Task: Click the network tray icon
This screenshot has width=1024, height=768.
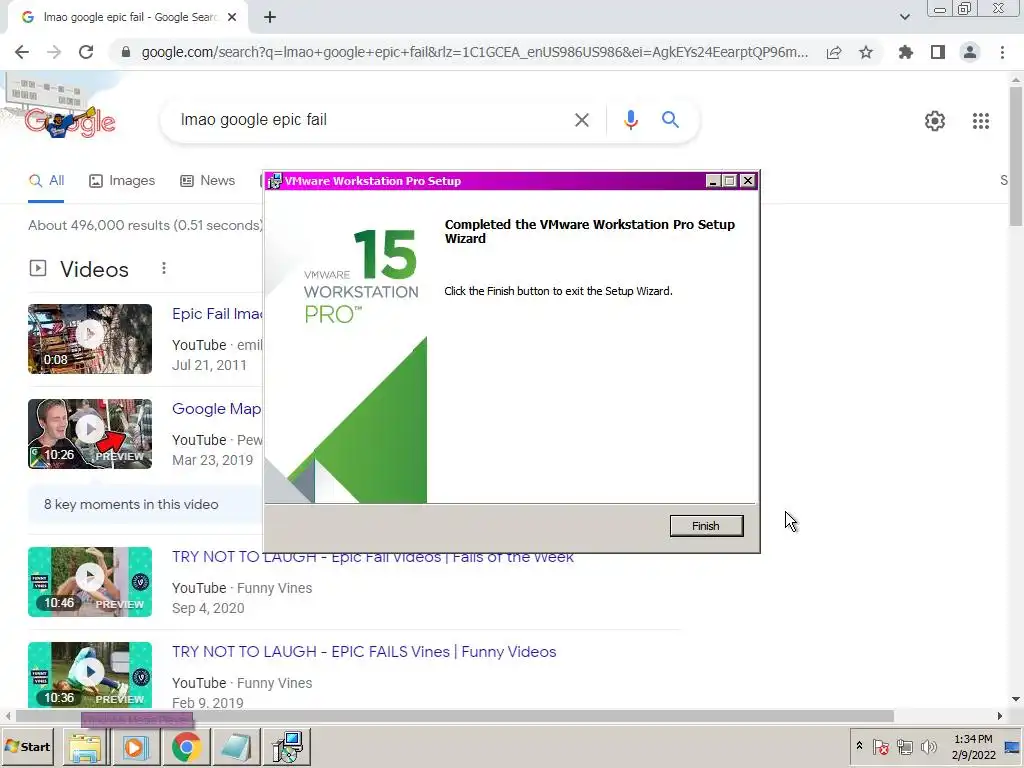Action: click(904, 746)
